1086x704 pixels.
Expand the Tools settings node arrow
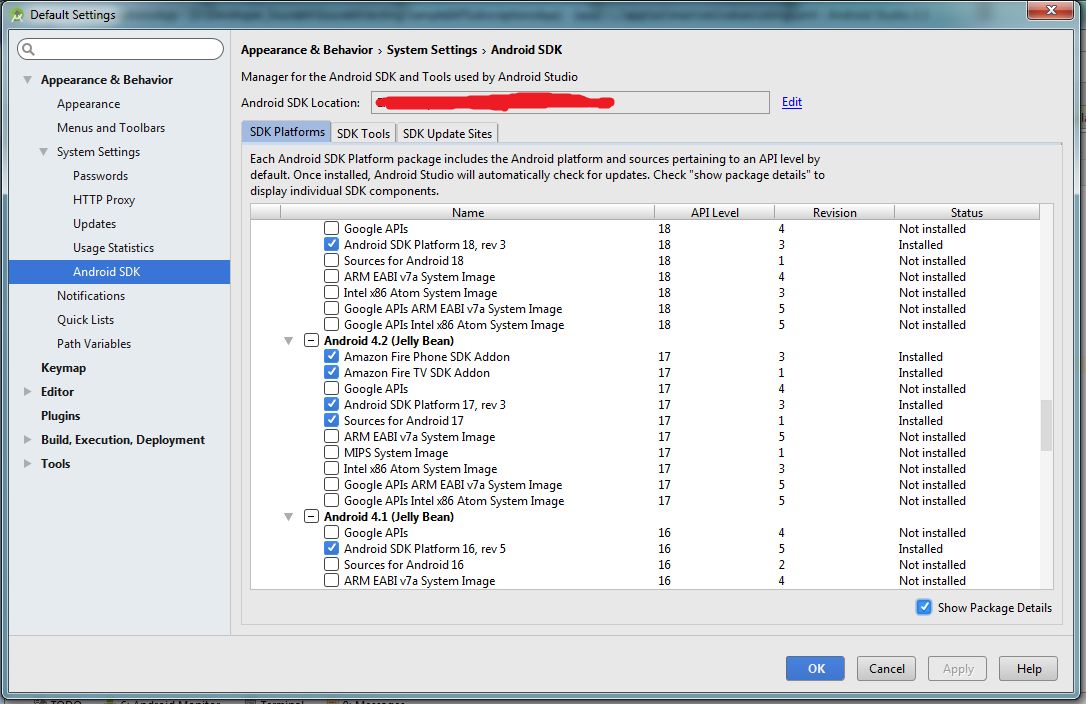pyautogui.click(x=28, y=464)
